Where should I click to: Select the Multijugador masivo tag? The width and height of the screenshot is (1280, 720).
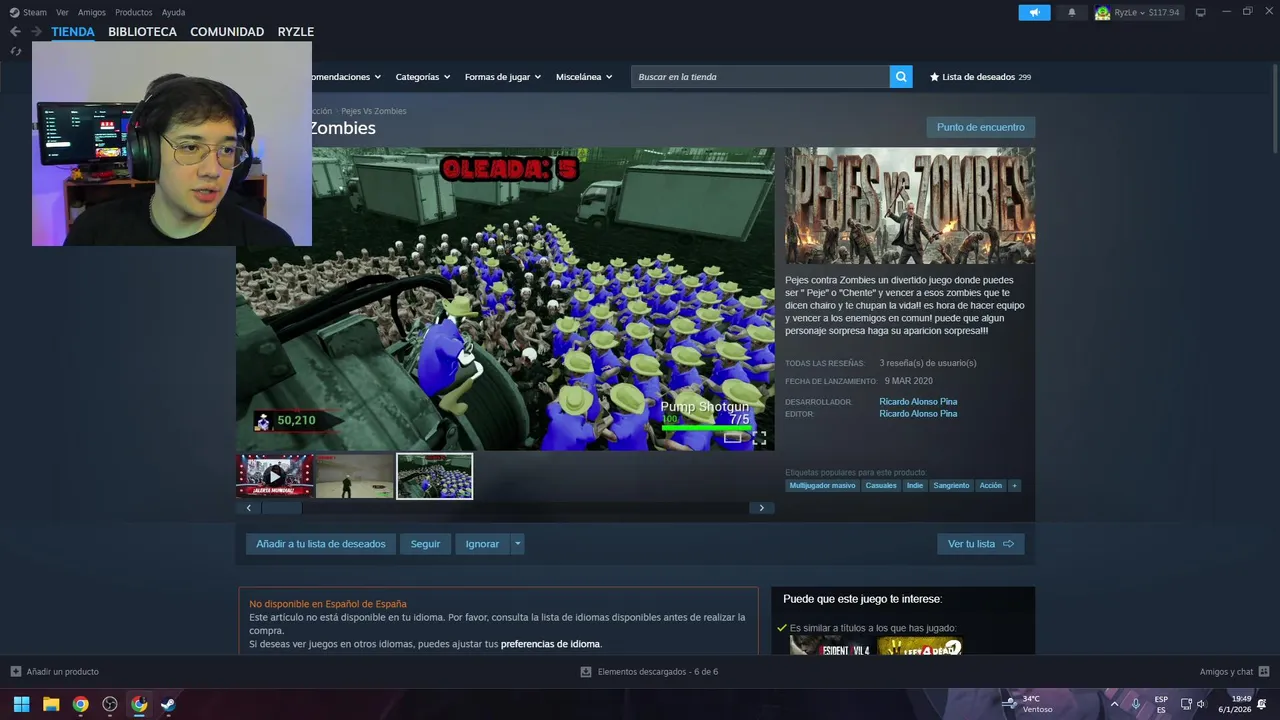[822, 485]
